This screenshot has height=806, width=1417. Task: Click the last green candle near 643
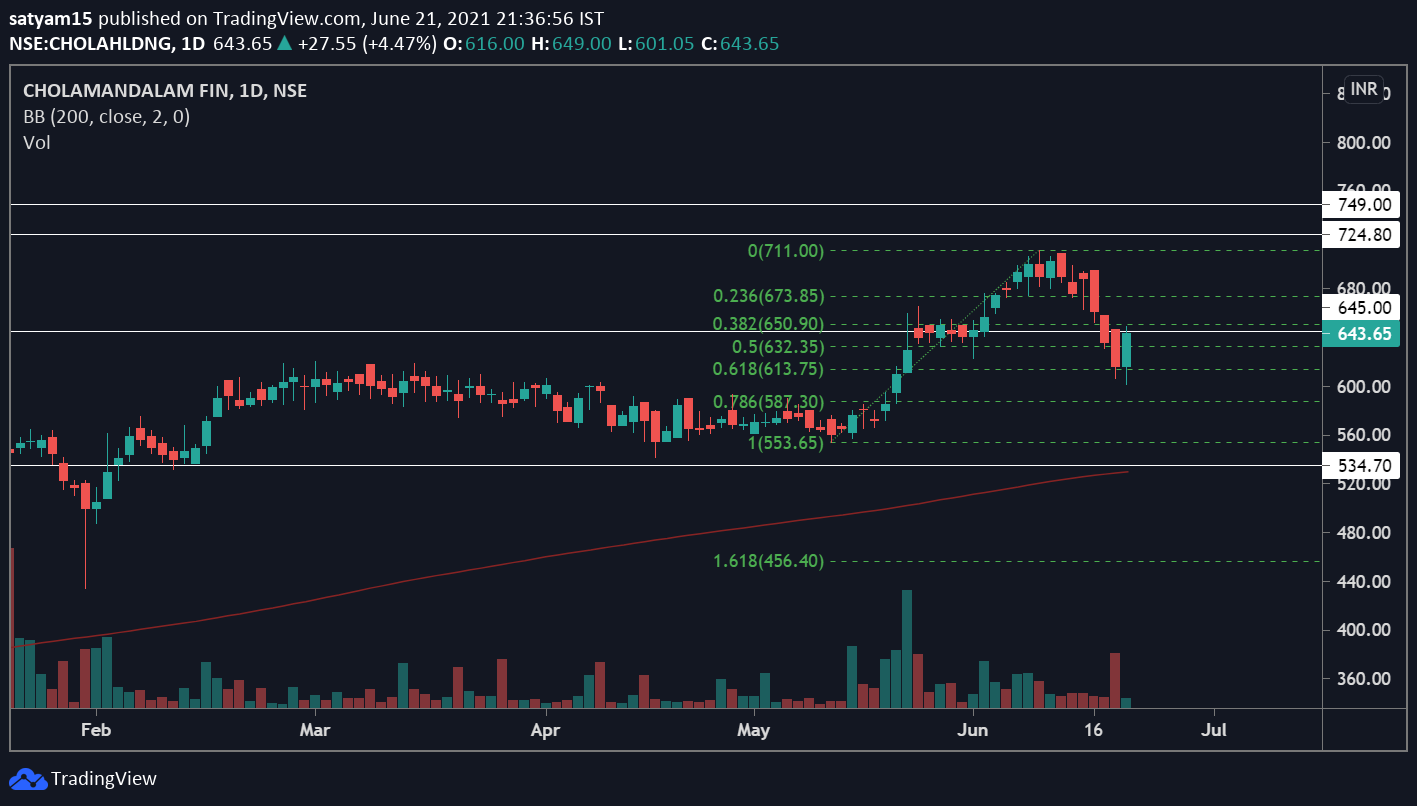[x=1126, y=350]
